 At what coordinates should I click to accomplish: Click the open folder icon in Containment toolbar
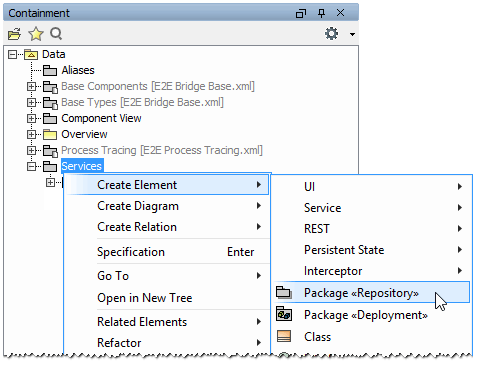(x=14, y=34)
